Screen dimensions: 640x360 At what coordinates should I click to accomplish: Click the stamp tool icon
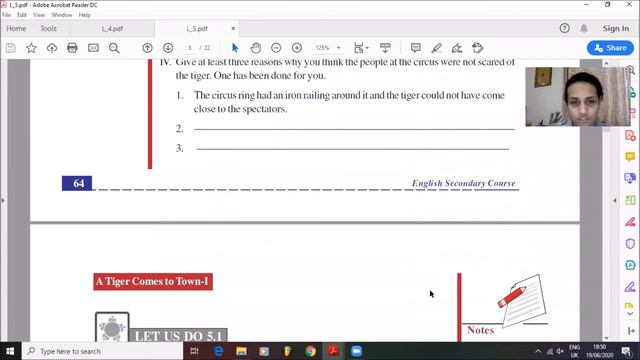point(478,48)
